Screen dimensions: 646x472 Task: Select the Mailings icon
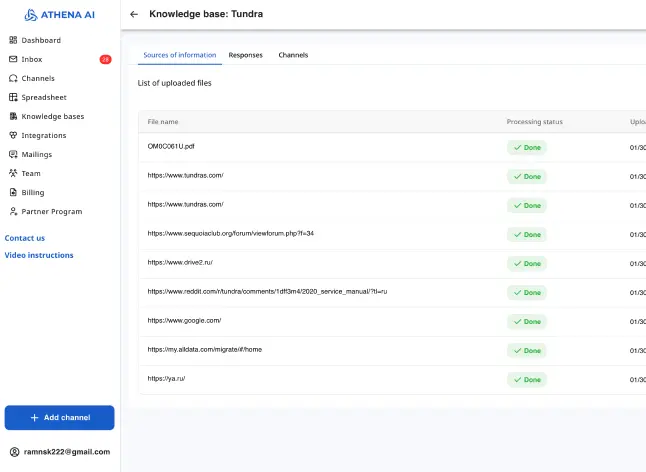13,154
